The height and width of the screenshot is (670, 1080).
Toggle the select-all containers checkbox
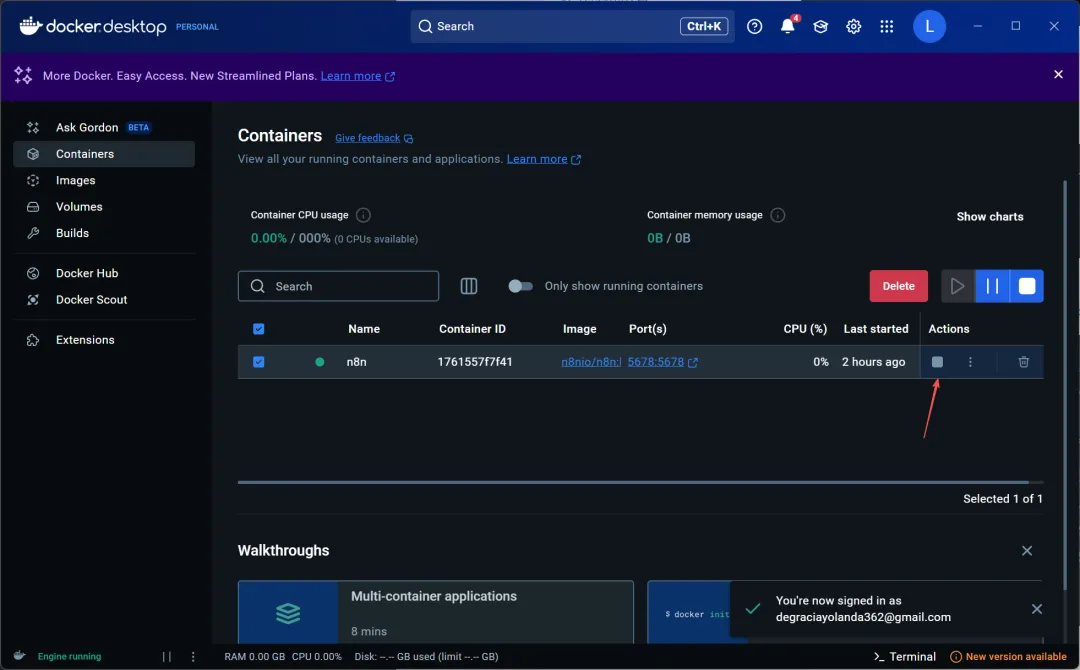click(258, 328)
